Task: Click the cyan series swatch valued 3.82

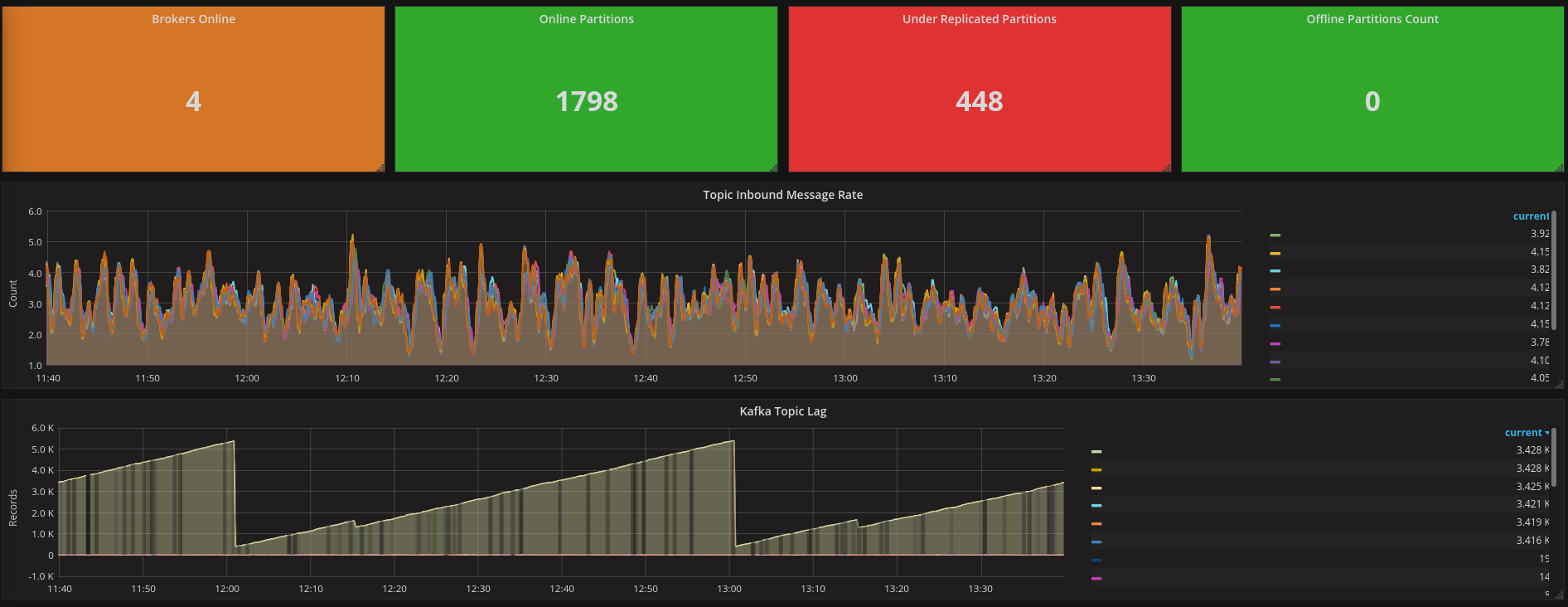Action: coord(1275,271)
